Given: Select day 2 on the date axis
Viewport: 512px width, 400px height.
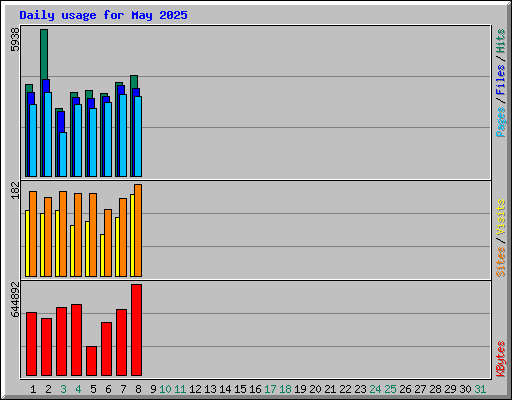Looking at the screenshot, I should [48, 389].
